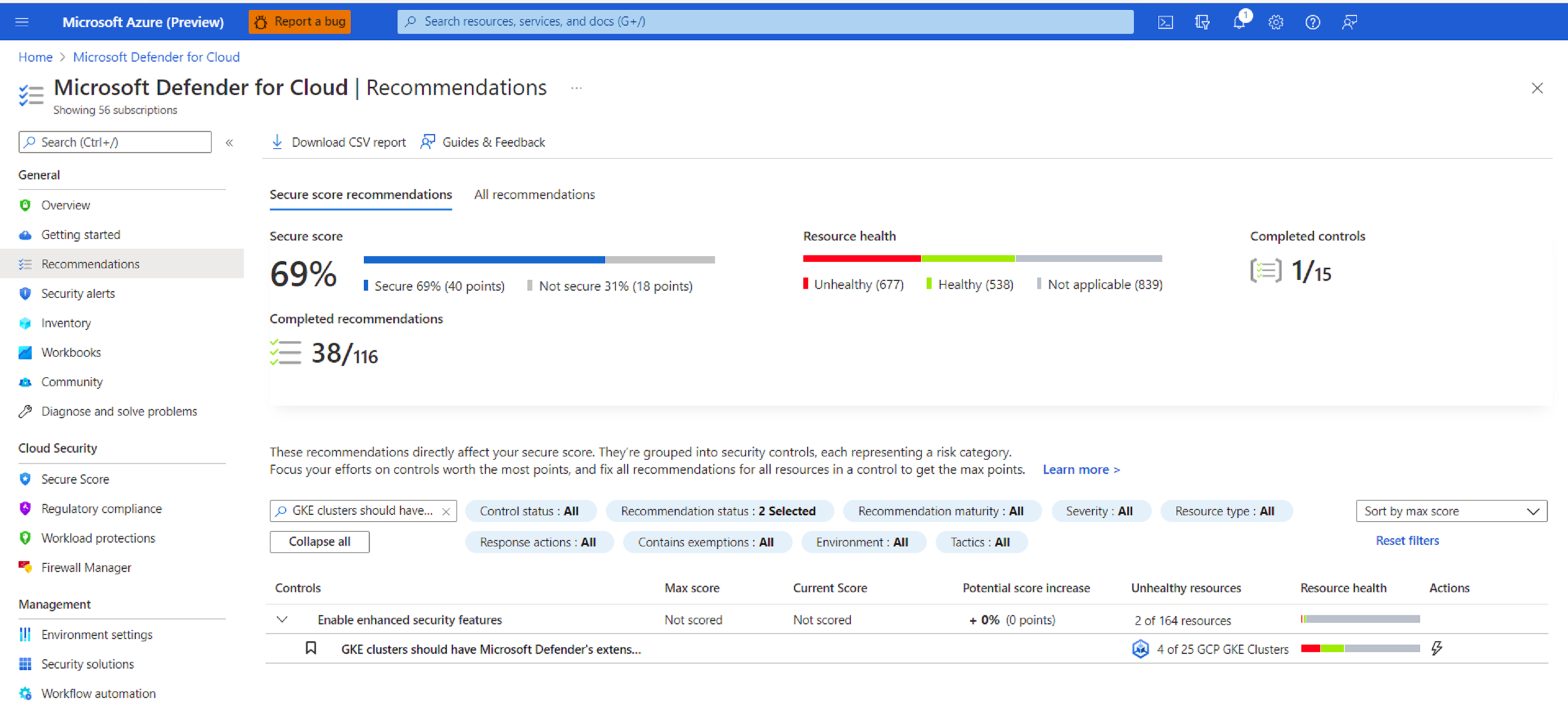Open Security alerts in the sidebar
Image resolution: width=1568 pixels, height=710 pixels.
pyautogui.click(x=78, y=293)
